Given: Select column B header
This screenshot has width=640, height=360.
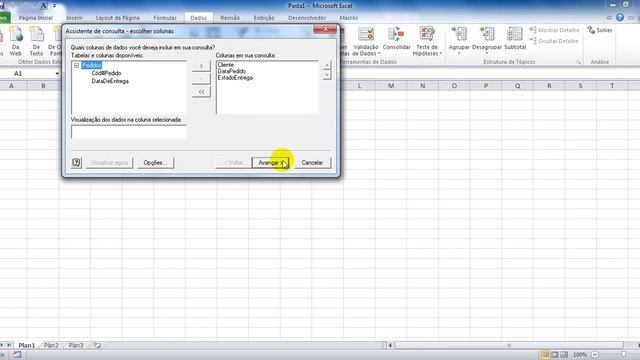Looking at the screenshot, I should pyautogui.click(x=43, y=86).
